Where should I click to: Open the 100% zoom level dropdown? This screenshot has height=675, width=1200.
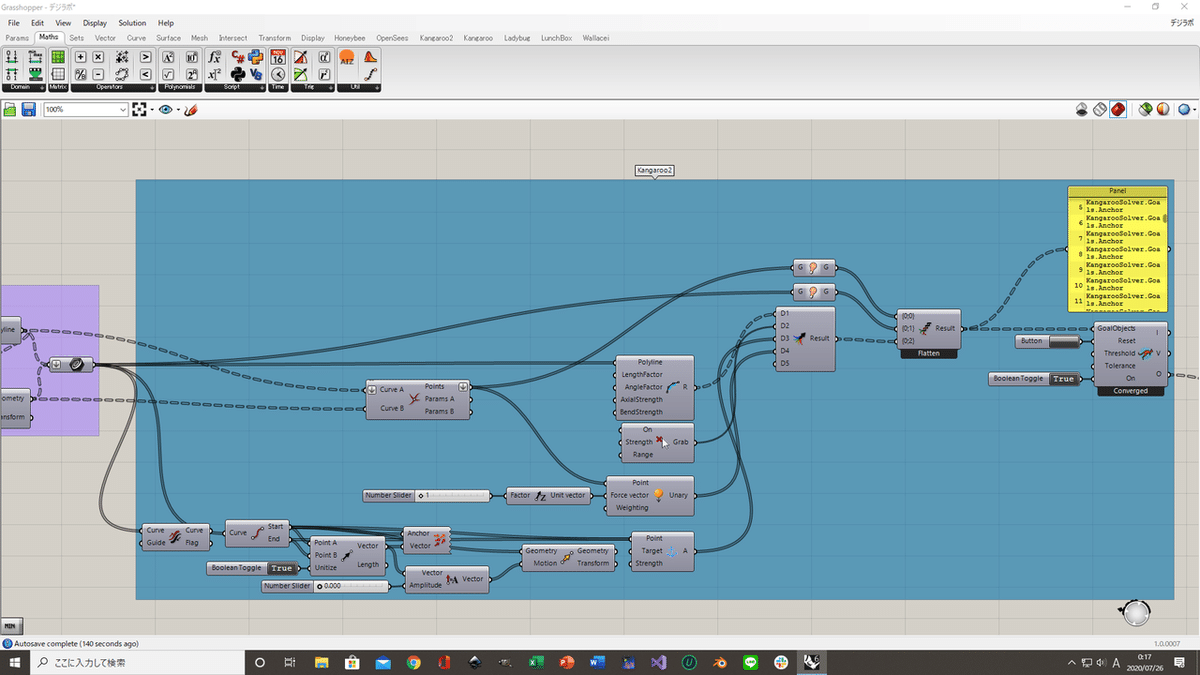[x=86, y=109]
